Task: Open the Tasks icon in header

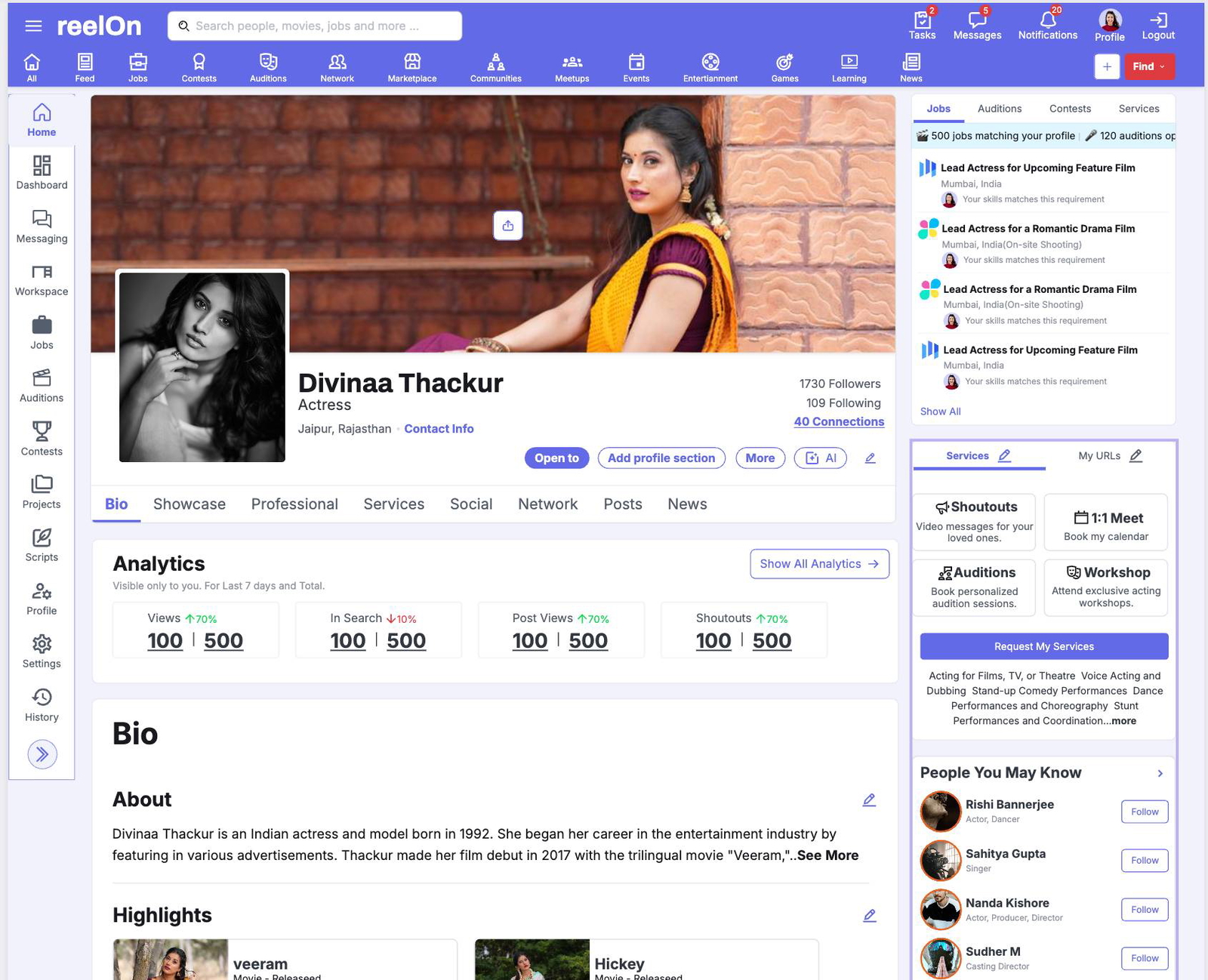Action: point(922,26)
